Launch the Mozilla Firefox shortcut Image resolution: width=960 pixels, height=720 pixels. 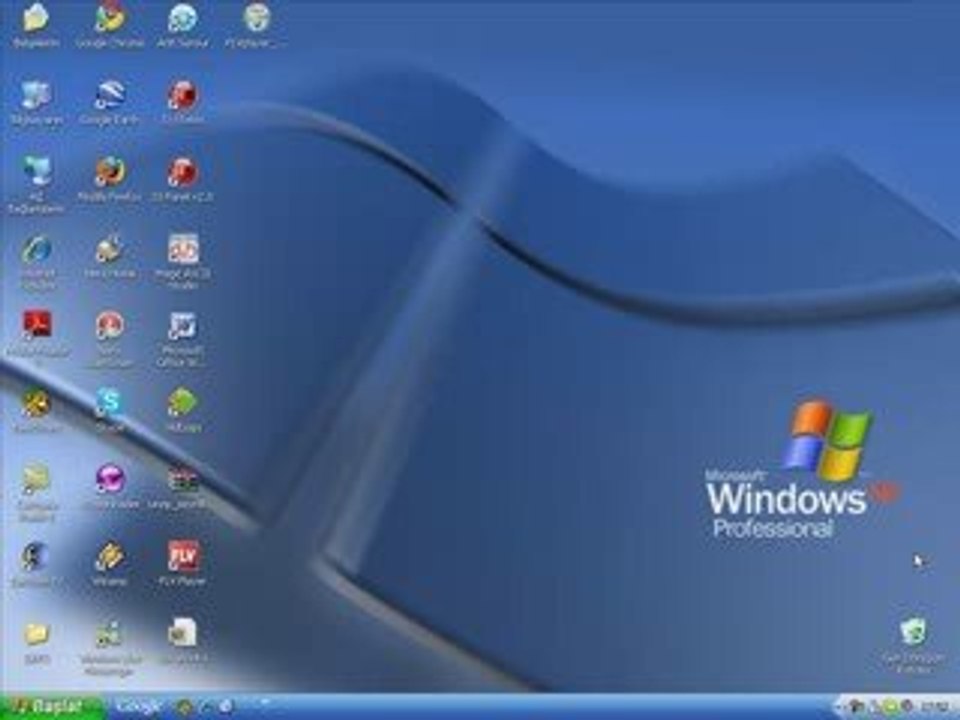(x=110, y=171)
